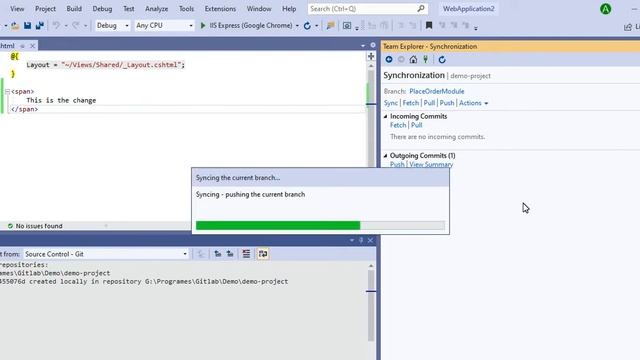This screenshot has width=640, height=360.
Task: Toggle bookmark using toolbar bookmark icon
Action: (429, 26)
